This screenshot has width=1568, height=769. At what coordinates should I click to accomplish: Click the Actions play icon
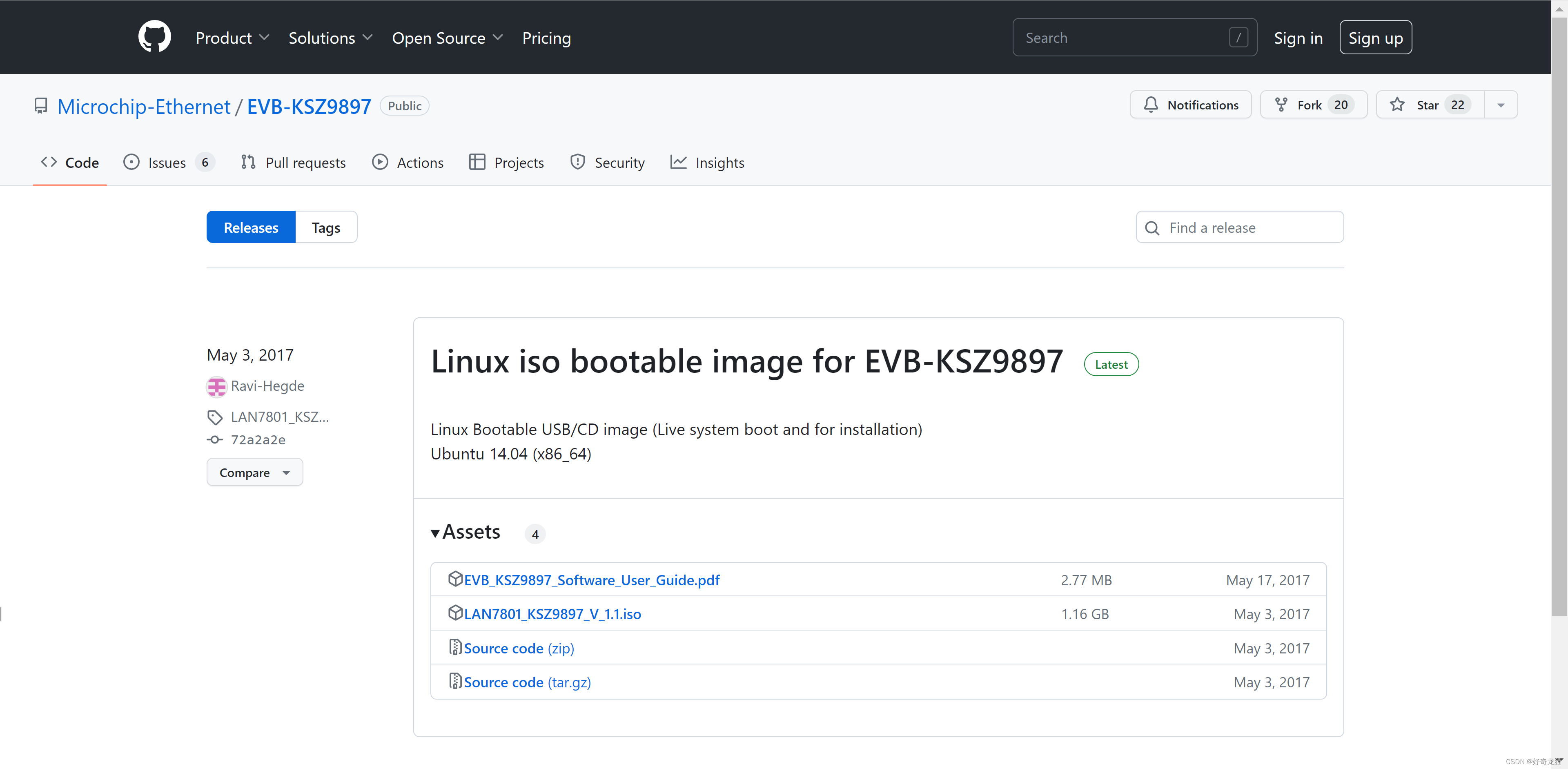[x=380, y=162]
